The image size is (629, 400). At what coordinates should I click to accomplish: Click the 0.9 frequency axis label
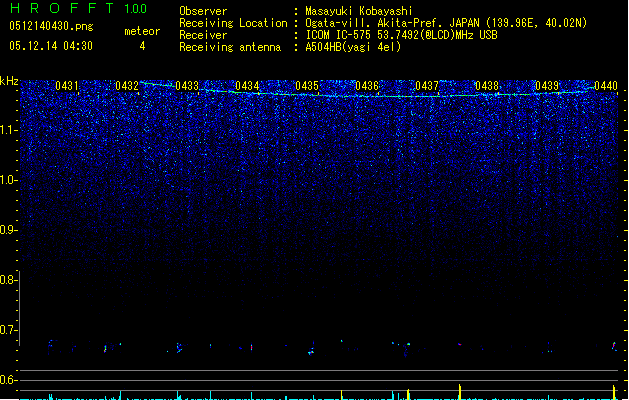tap(8, 230)
